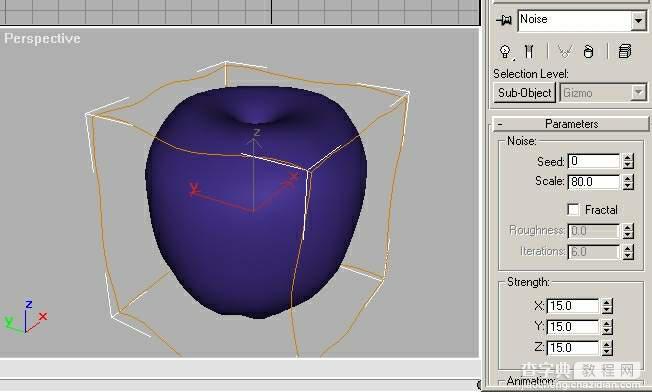Collapse the Parameters rollout

tap(571, 124)
